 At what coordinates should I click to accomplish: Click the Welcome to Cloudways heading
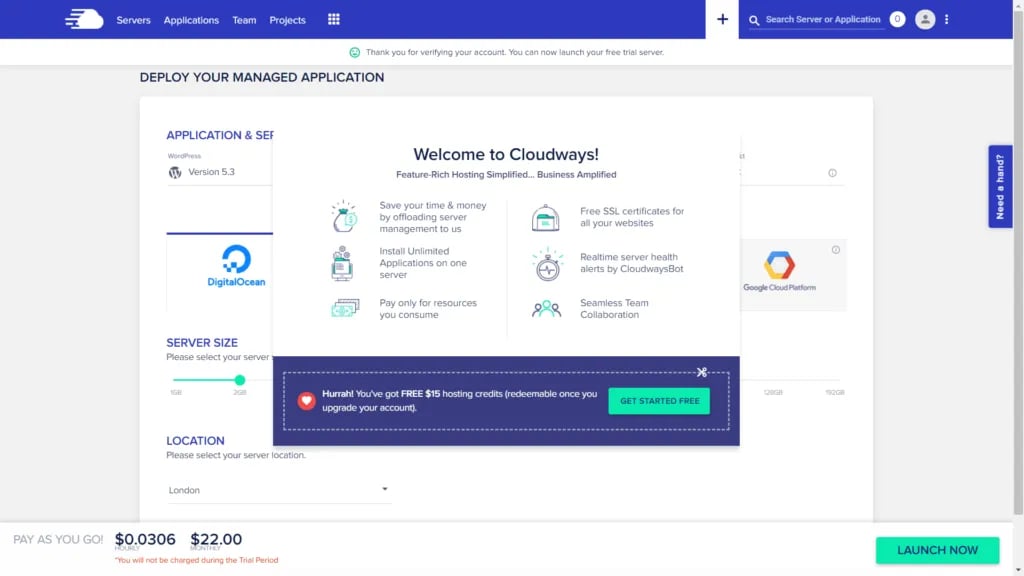(506, 154)
